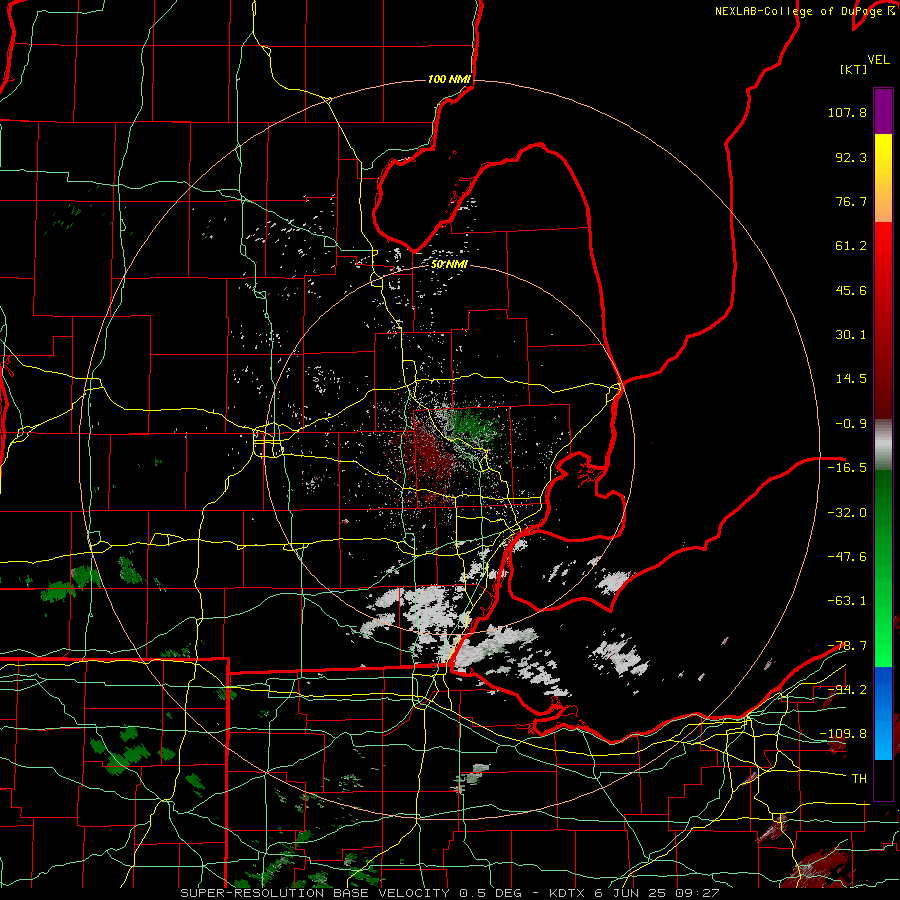
Task: Click the 14.5 velocity scale value
Action: tap(851, 379)
